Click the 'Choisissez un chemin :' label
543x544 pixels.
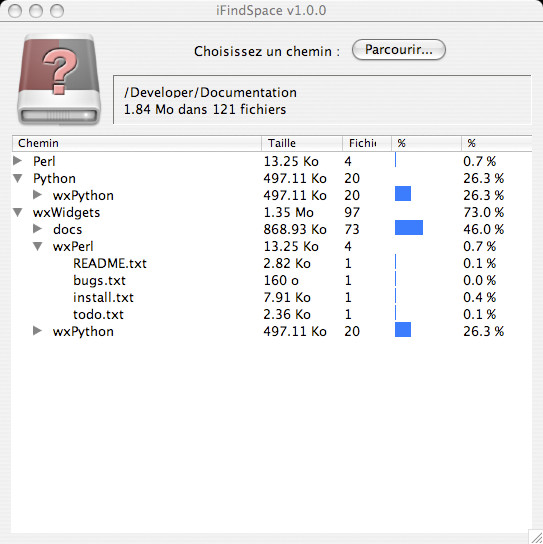coord(267,51)
